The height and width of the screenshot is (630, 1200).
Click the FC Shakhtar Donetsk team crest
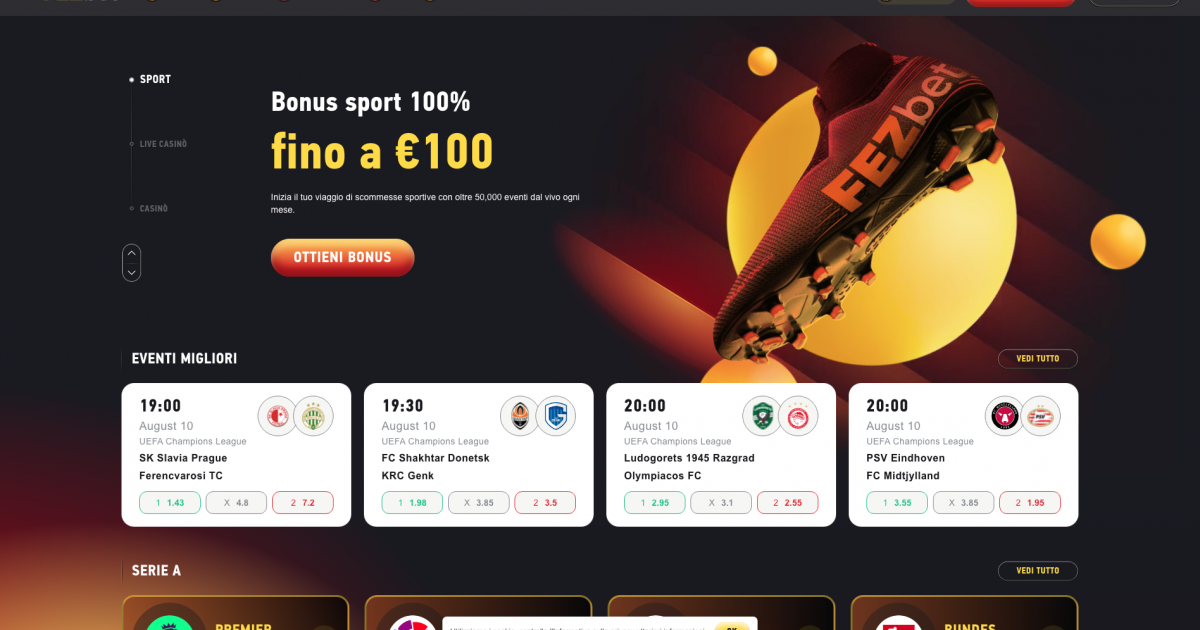point(519,416)
